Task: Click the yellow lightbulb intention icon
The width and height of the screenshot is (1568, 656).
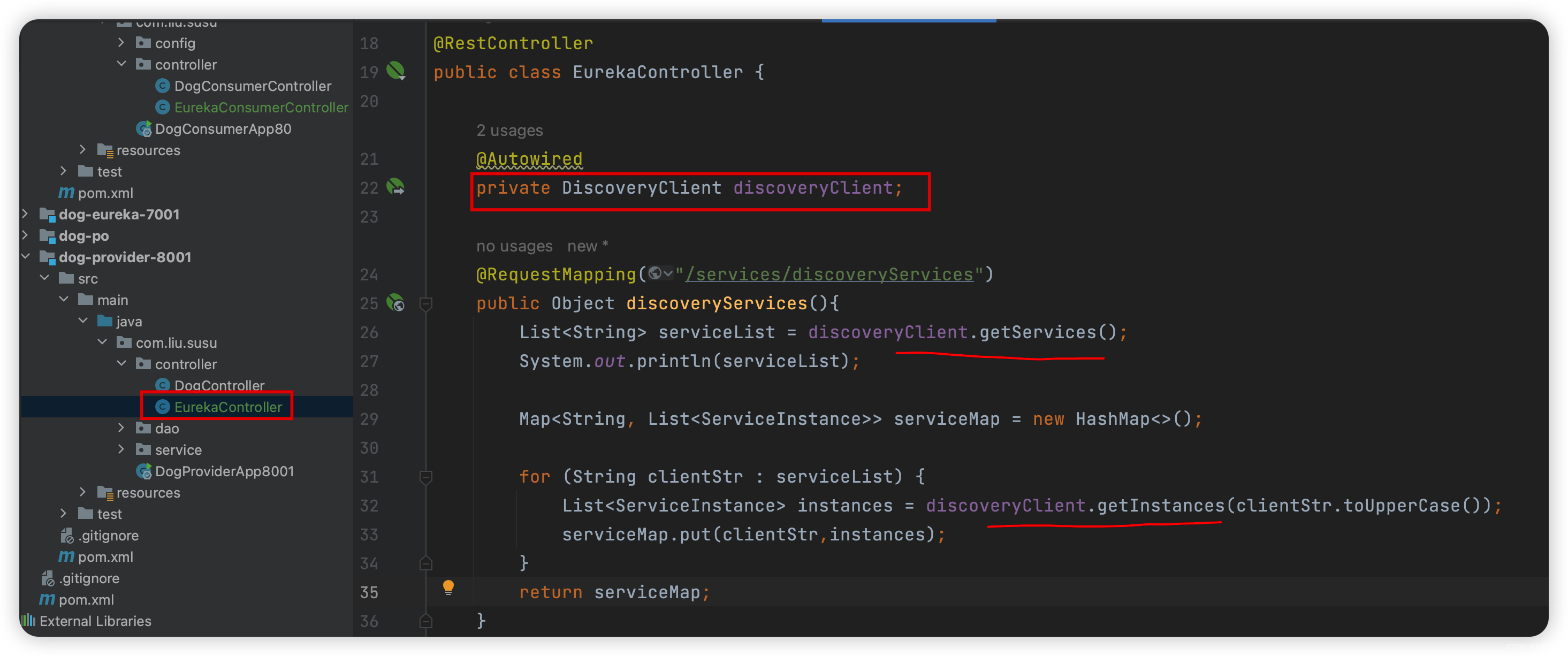Action: 448,587
